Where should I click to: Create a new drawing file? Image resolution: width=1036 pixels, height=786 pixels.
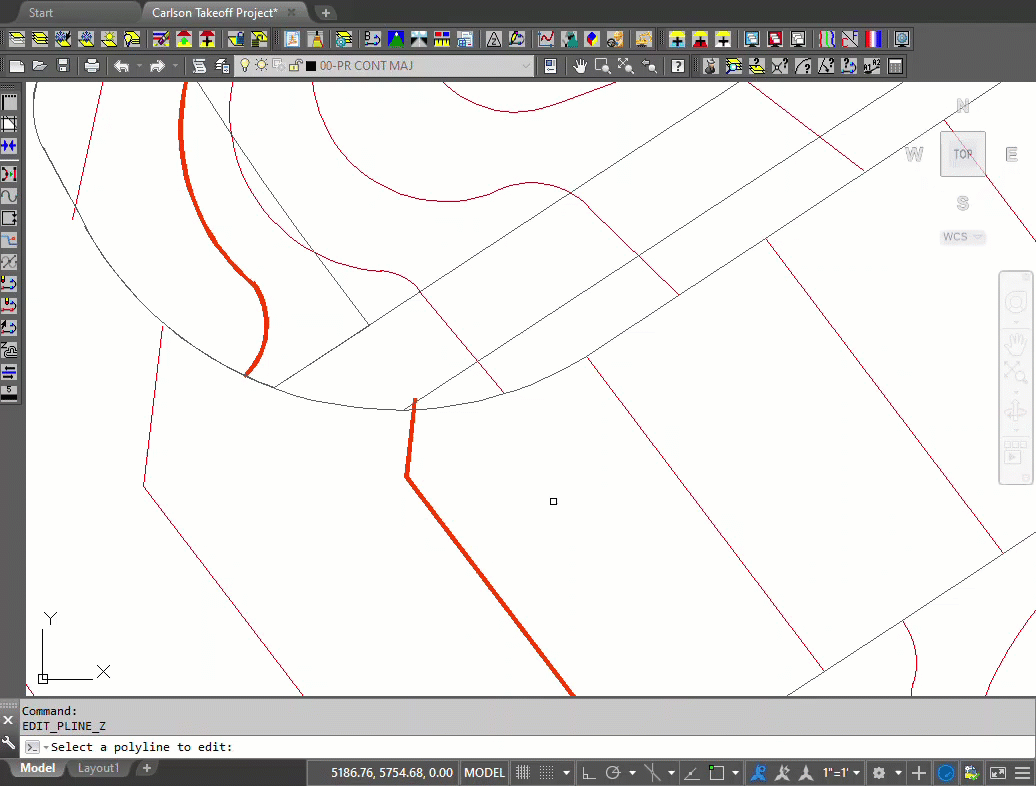17,66
